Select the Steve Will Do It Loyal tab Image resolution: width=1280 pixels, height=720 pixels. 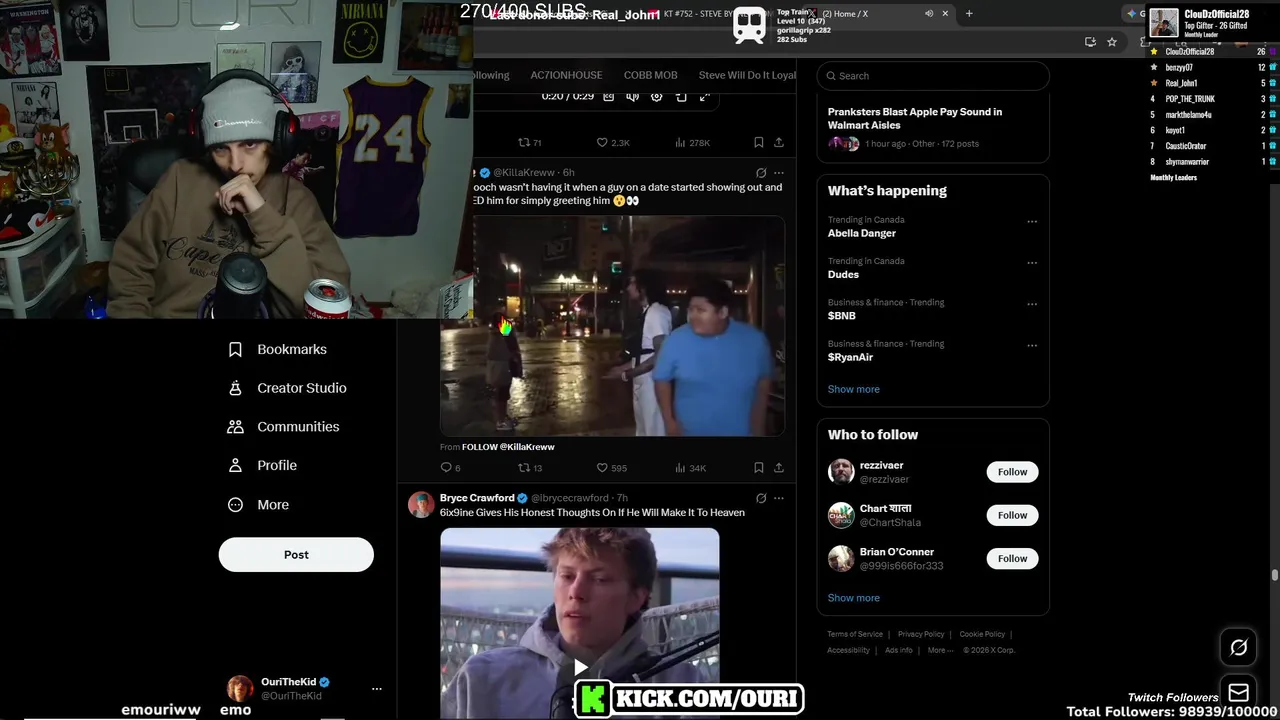(747, 75)
